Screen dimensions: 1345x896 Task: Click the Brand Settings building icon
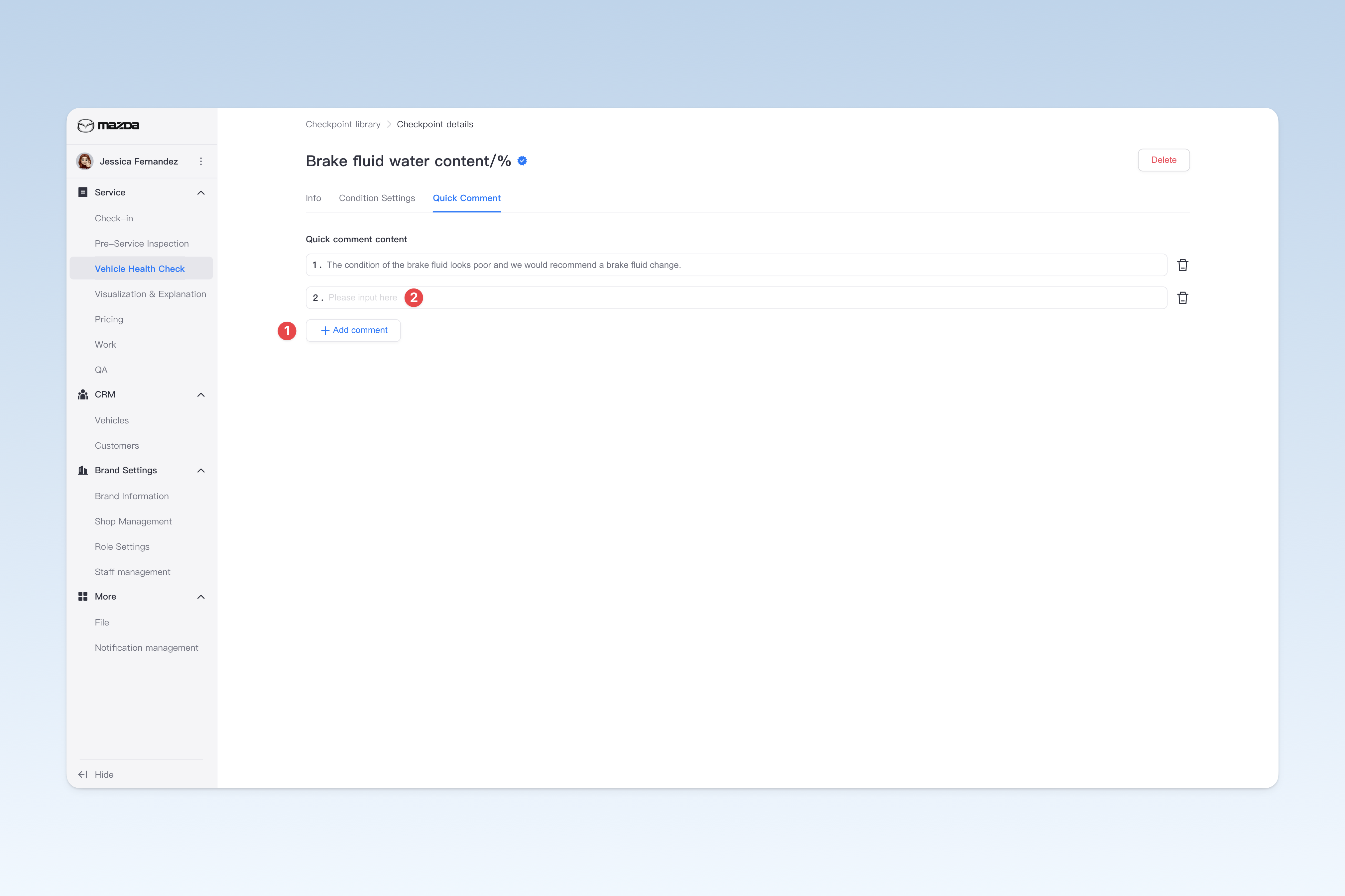click(83, 470)
